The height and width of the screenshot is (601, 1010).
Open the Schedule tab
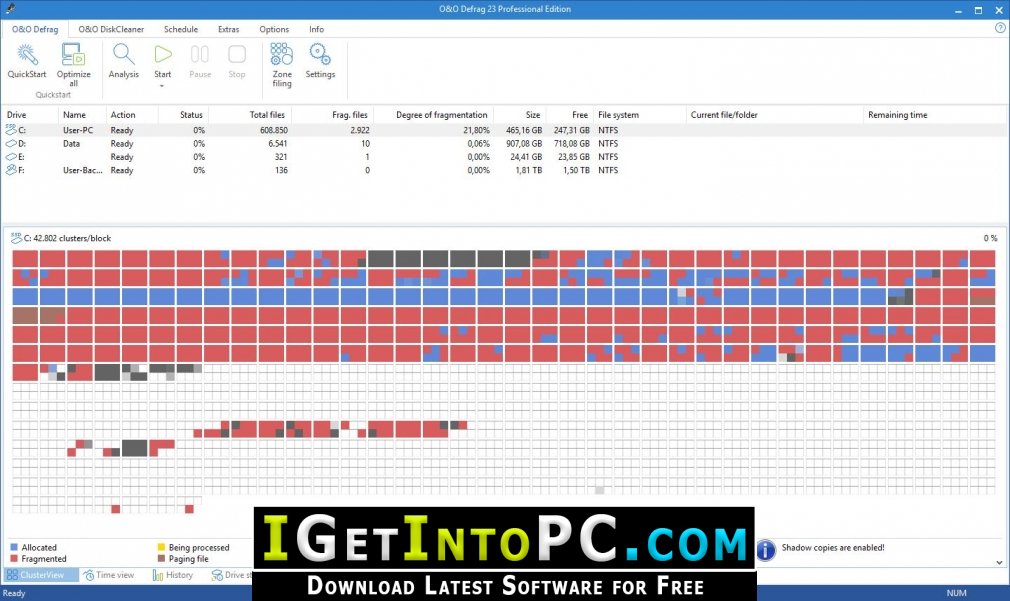(181, 29)
